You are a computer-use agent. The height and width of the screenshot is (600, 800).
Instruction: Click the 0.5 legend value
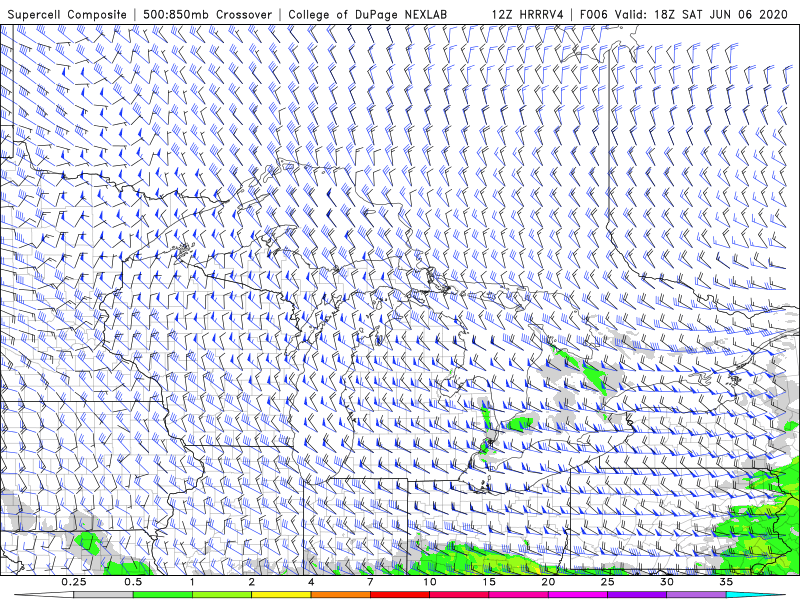(133, 582)
